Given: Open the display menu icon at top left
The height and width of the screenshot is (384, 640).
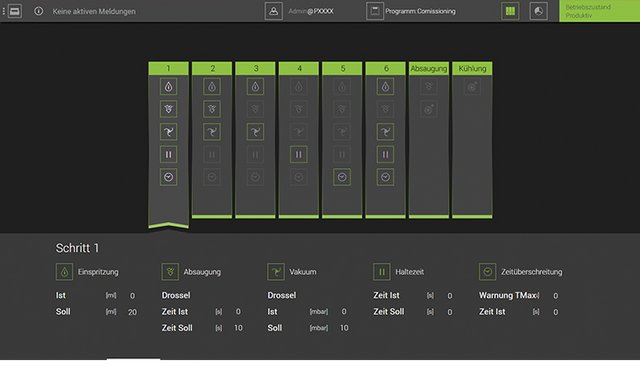Looking at the screenshot, I should [15, 11].
